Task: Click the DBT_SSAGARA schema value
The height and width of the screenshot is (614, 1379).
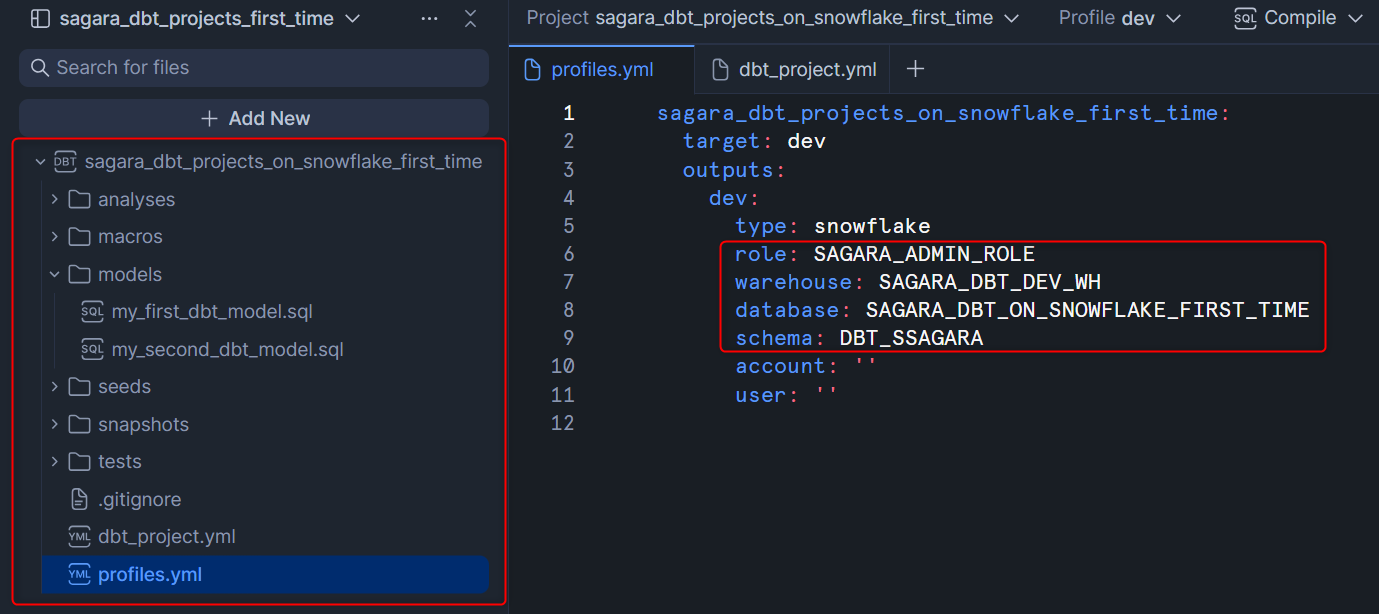Action: [911, 338]
